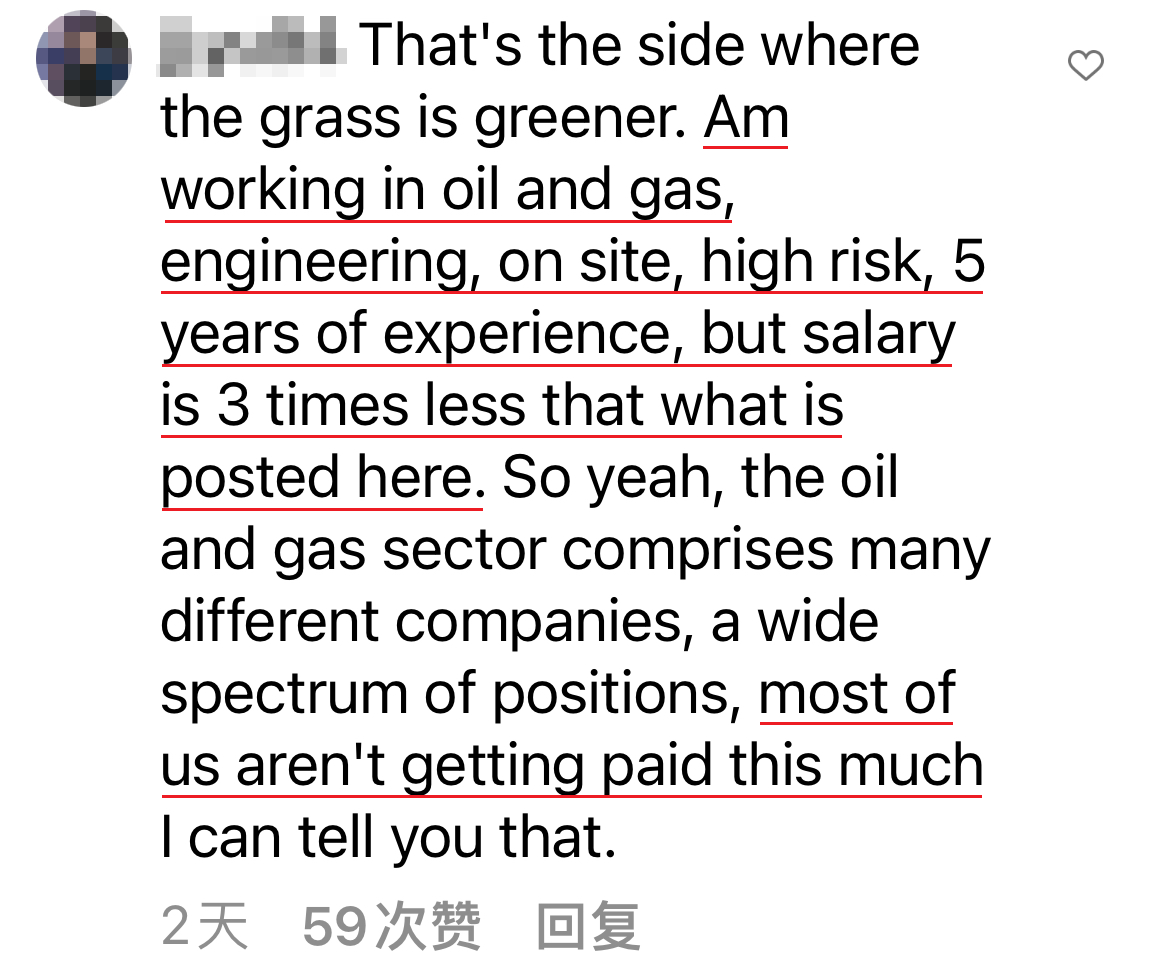View the 59次赞 likes count
The image size is (1170, 964).
pyautogui.click(x=391, y=926)
